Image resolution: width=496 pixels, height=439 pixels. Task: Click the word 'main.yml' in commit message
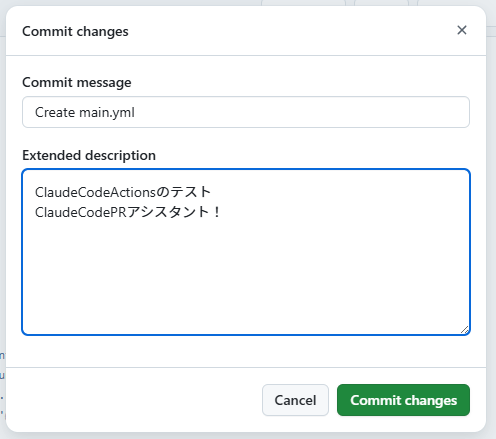(107, 112)
